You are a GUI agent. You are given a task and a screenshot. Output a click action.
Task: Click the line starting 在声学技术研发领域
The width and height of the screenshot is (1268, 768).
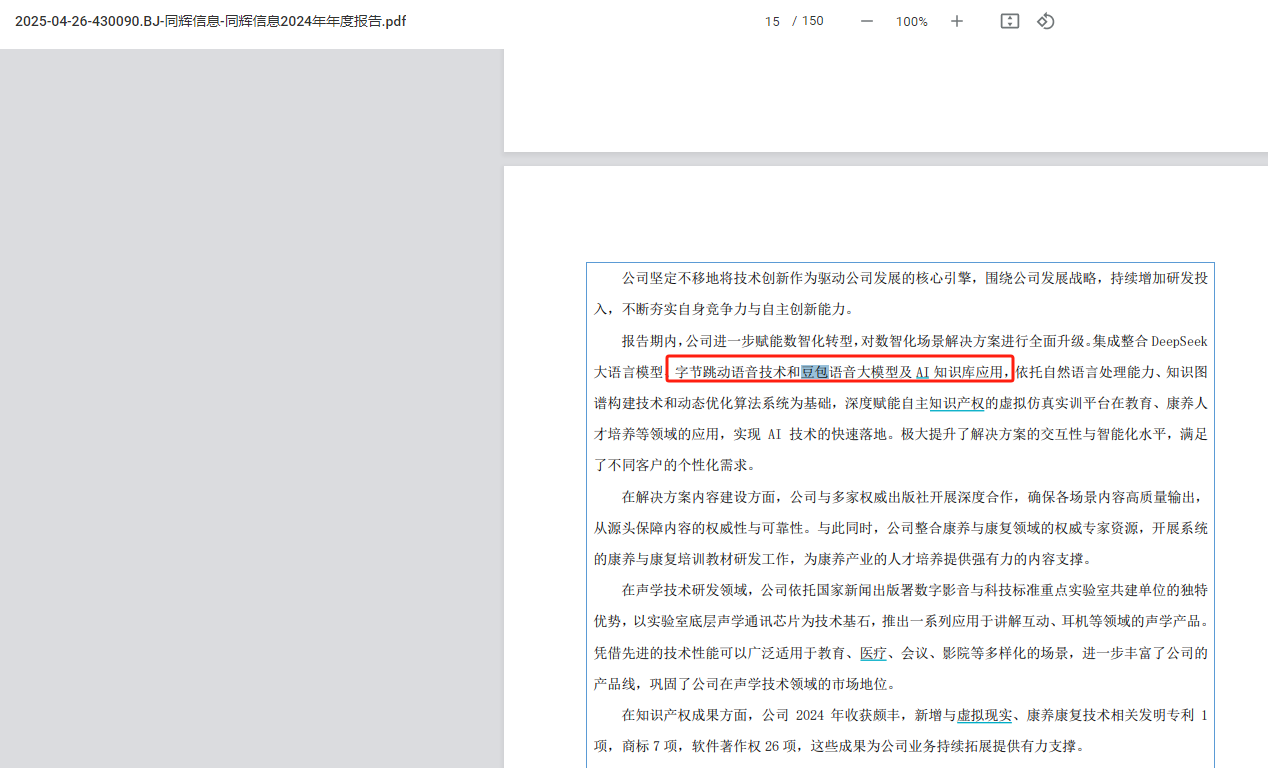click(914, 590)
